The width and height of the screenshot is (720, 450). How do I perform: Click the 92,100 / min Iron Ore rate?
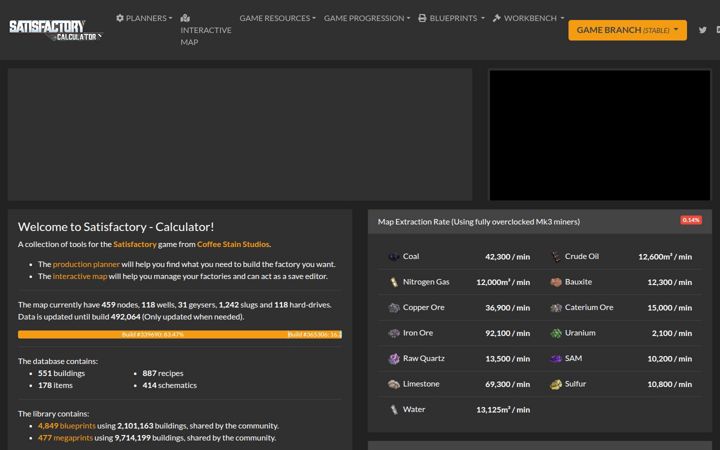507,333
